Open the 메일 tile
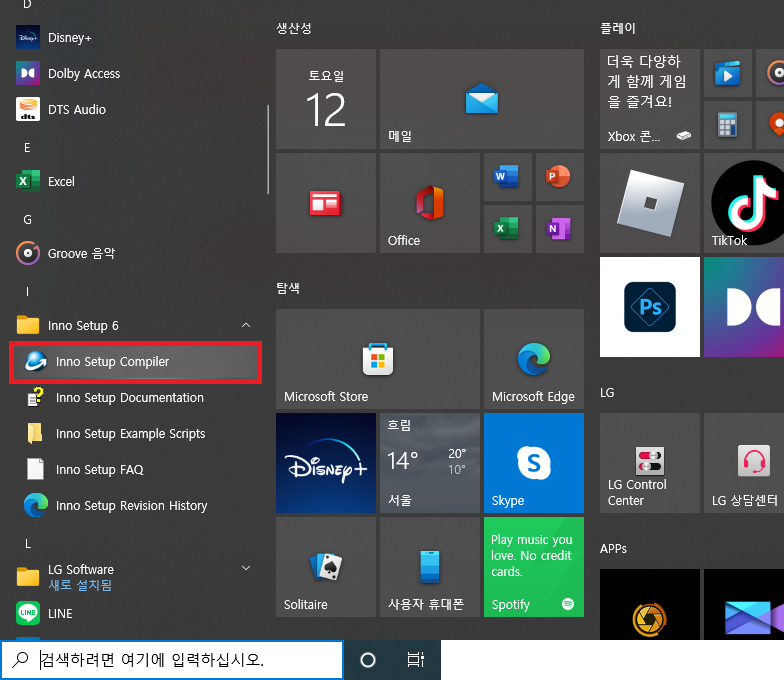Image resolution: width=784 pixels, height=680 pixels. tap(482, 99)
